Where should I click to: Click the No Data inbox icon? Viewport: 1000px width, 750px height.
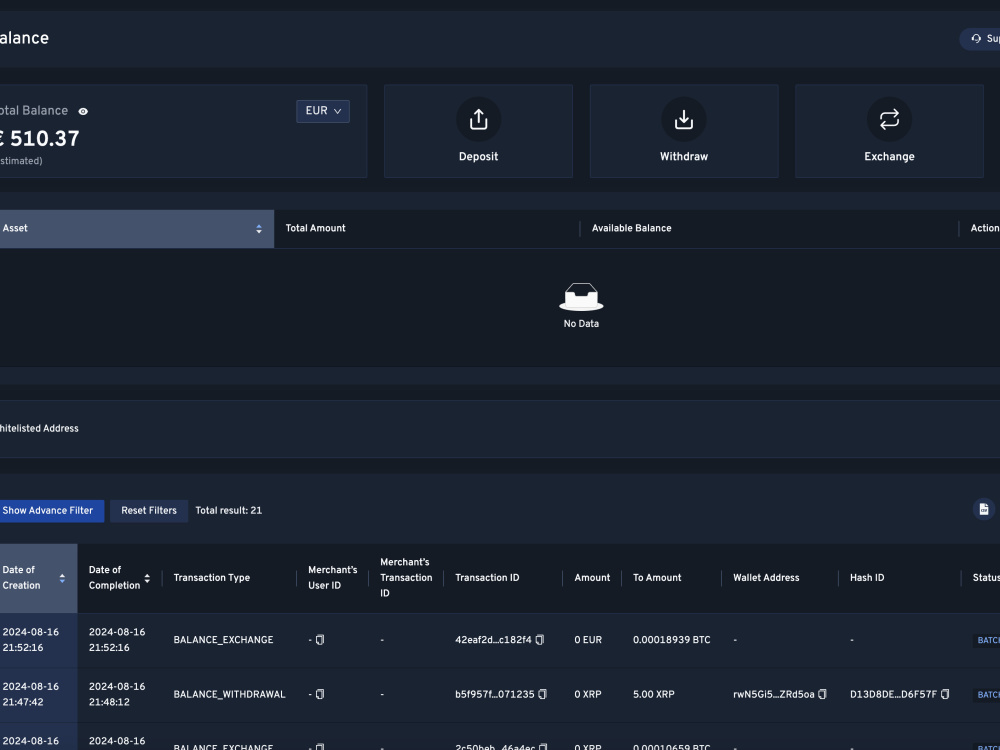pos(581,297)
